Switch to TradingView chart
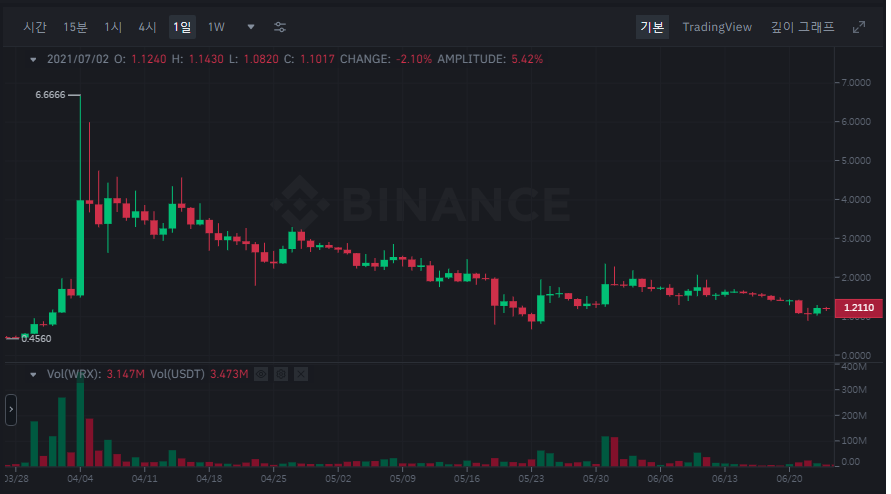The height and width of the screenshot is (494, 891). 717,27
